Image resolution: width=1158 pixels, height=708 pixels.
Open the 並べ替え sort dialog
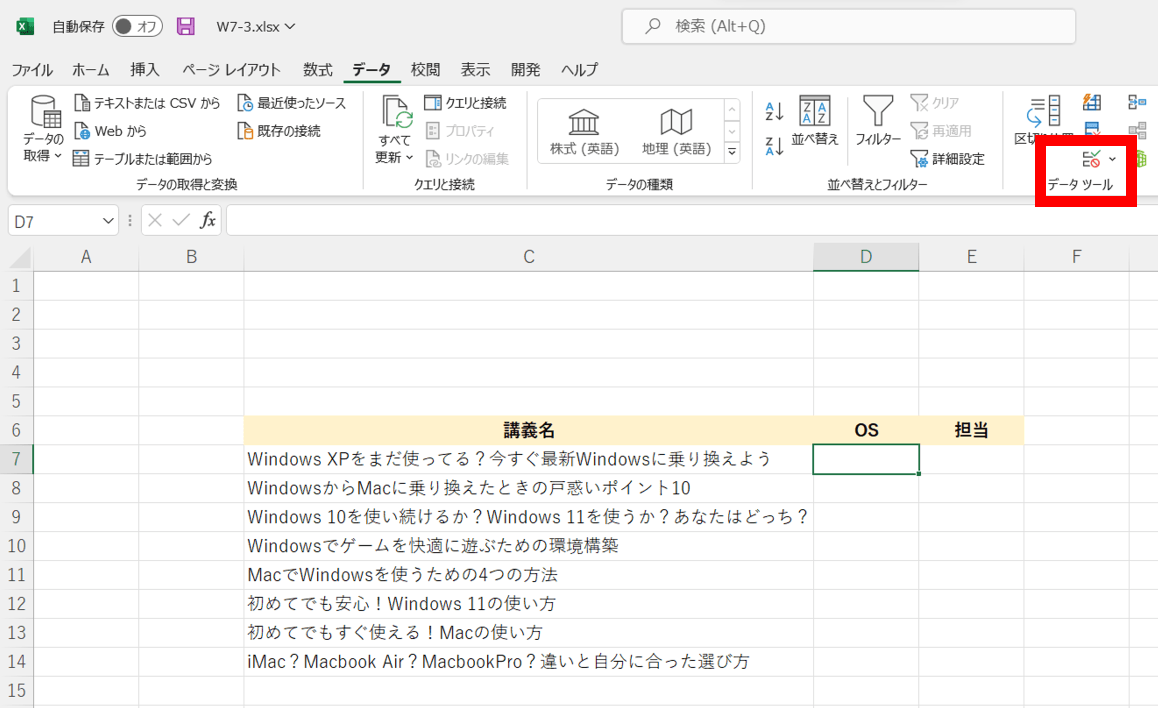pos(815,120)
